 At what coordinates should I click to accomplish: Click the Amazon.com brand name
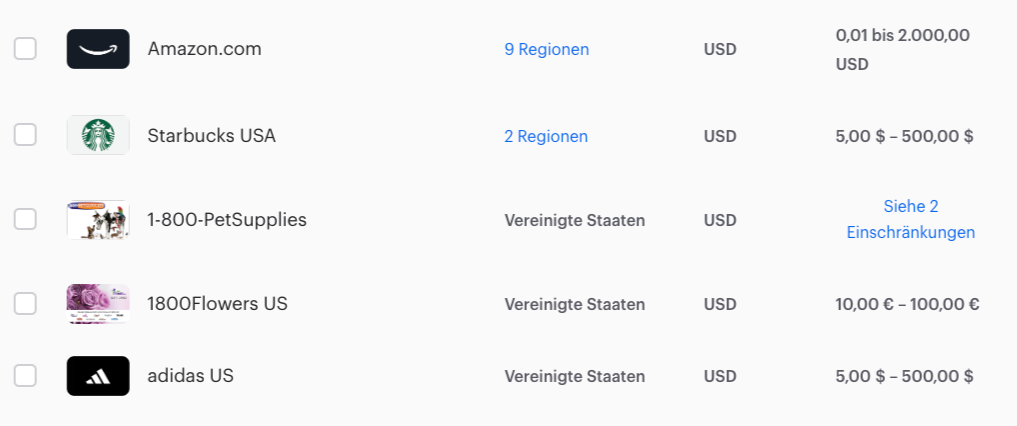(x=204, y=49)
